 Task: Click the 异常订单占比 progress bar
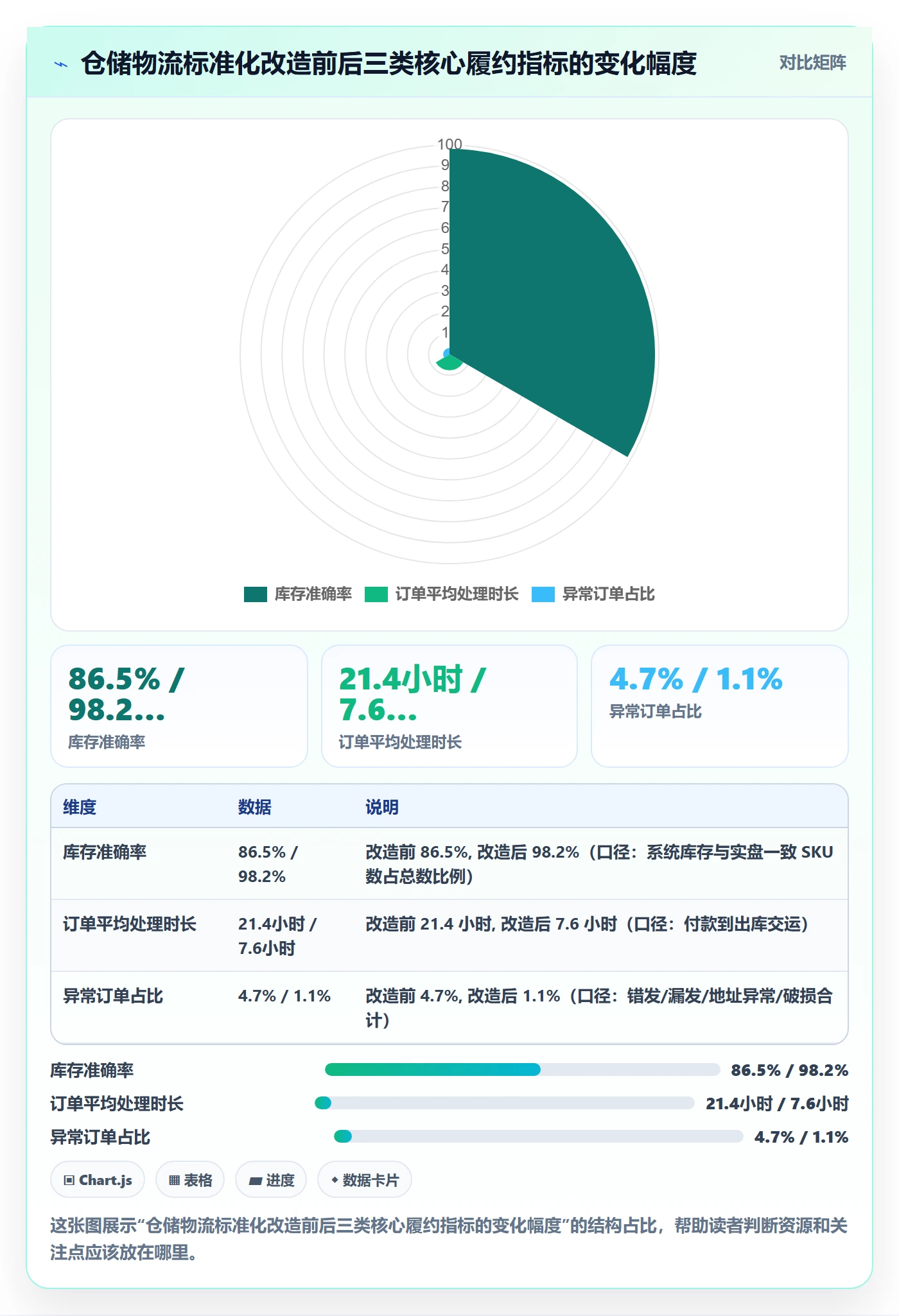pyautogui.click(x=538, y=1136)
